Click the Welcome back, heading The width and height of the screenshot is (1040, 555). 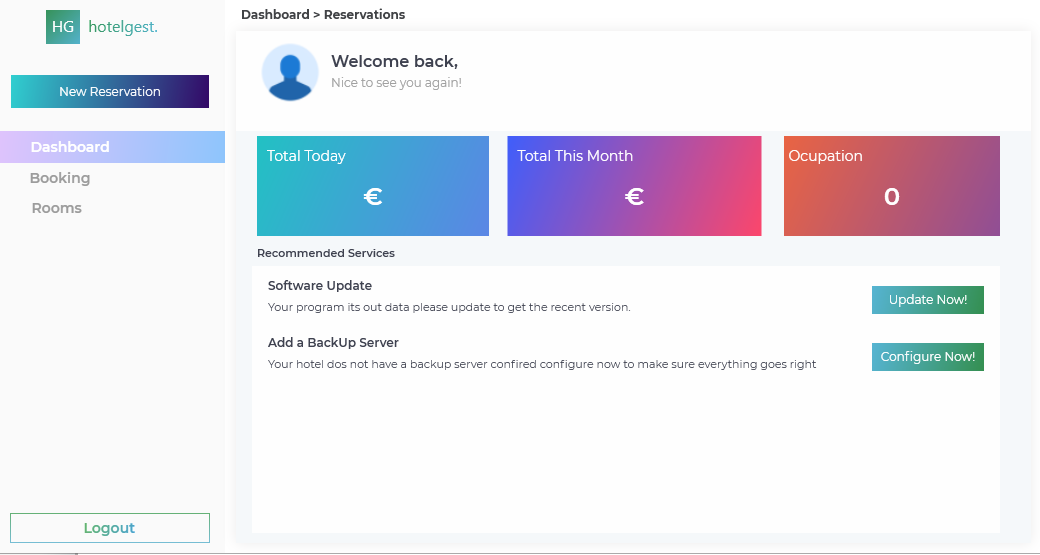pos(395,61)
